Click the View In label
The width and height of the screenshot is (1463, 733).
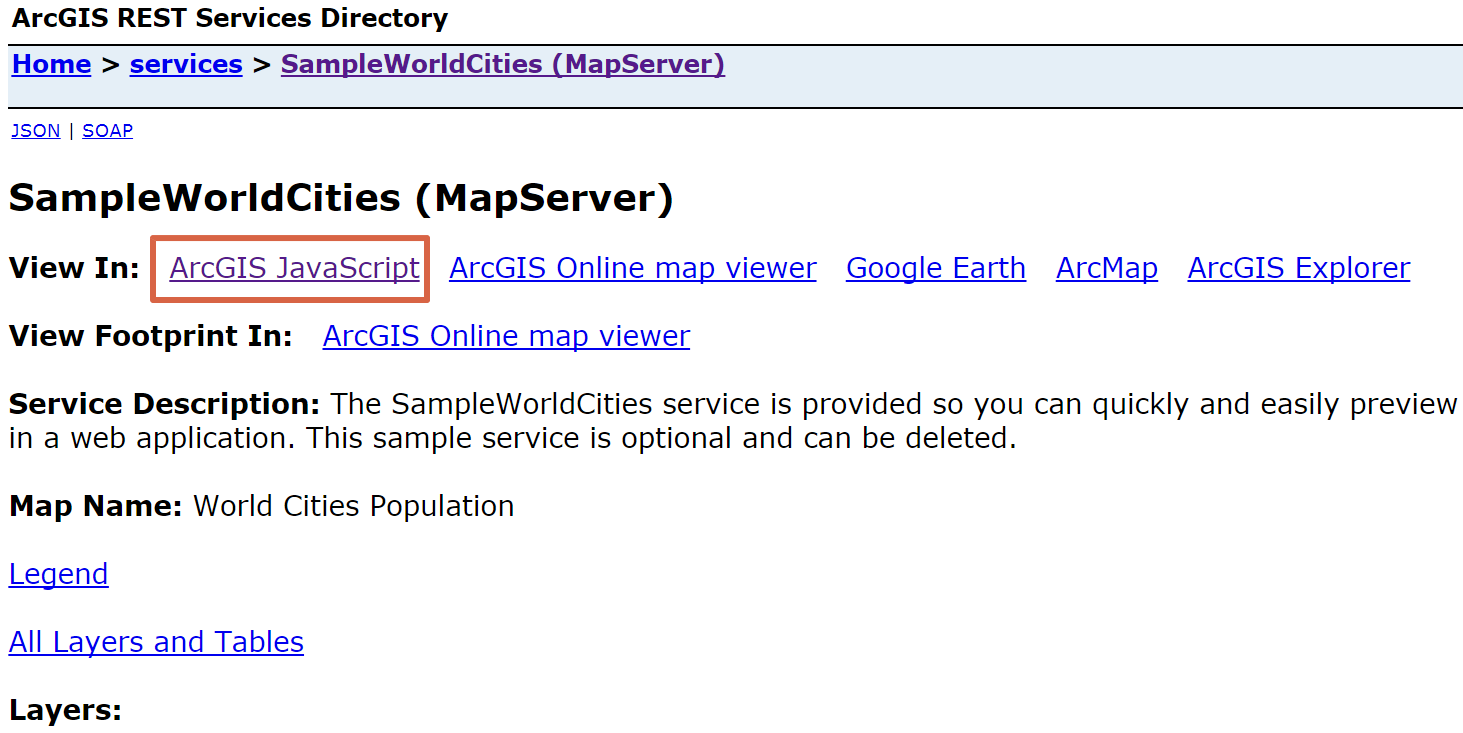pos(74,268)
